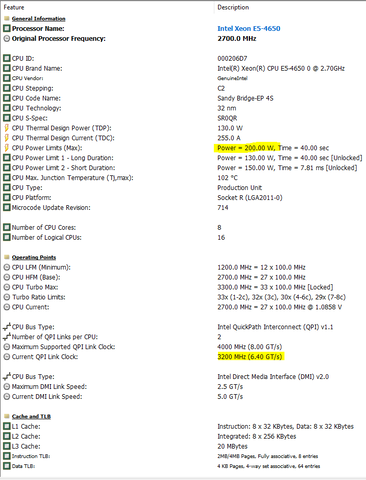Open the Operating Points section heading

[34, 257]
